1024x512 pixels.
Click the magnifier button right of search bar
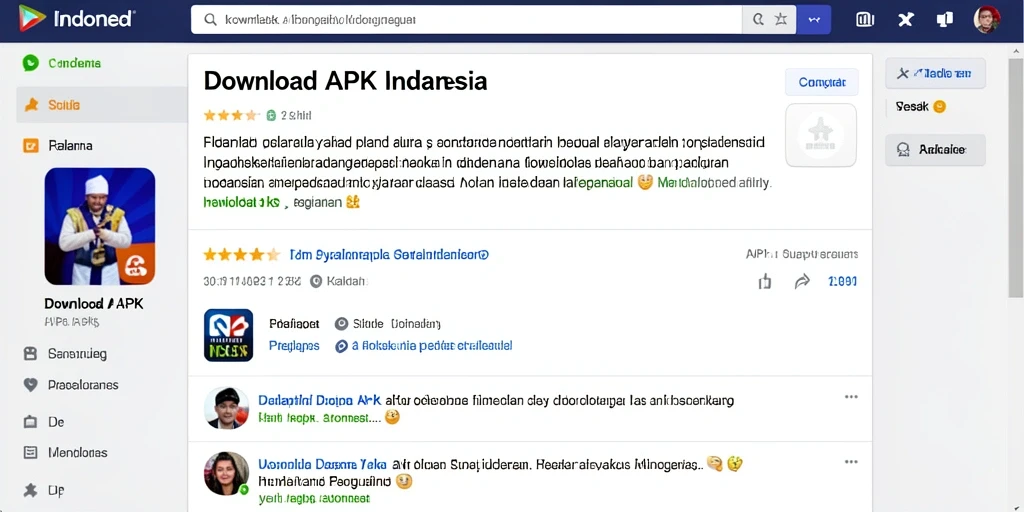pyautogui.click(x=758, y=20)
